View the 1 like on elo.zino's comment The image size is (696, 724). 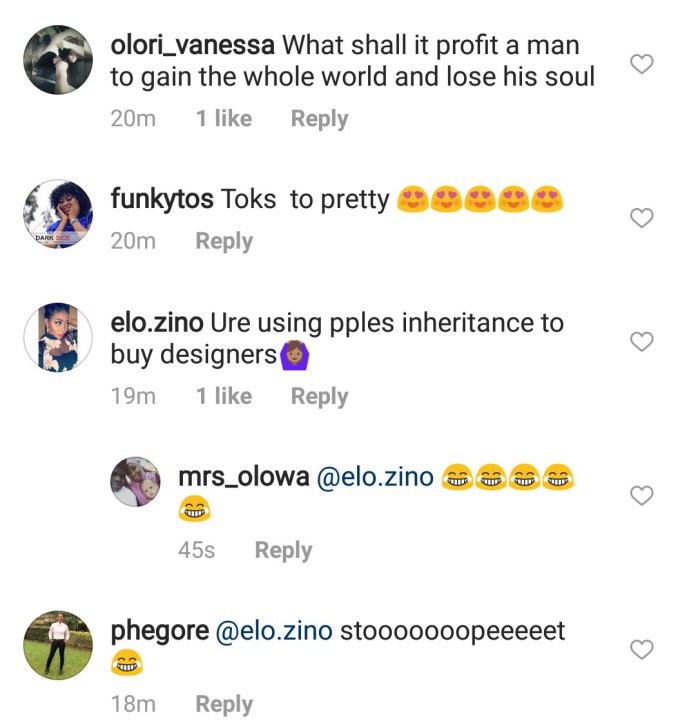click(224, 396)
